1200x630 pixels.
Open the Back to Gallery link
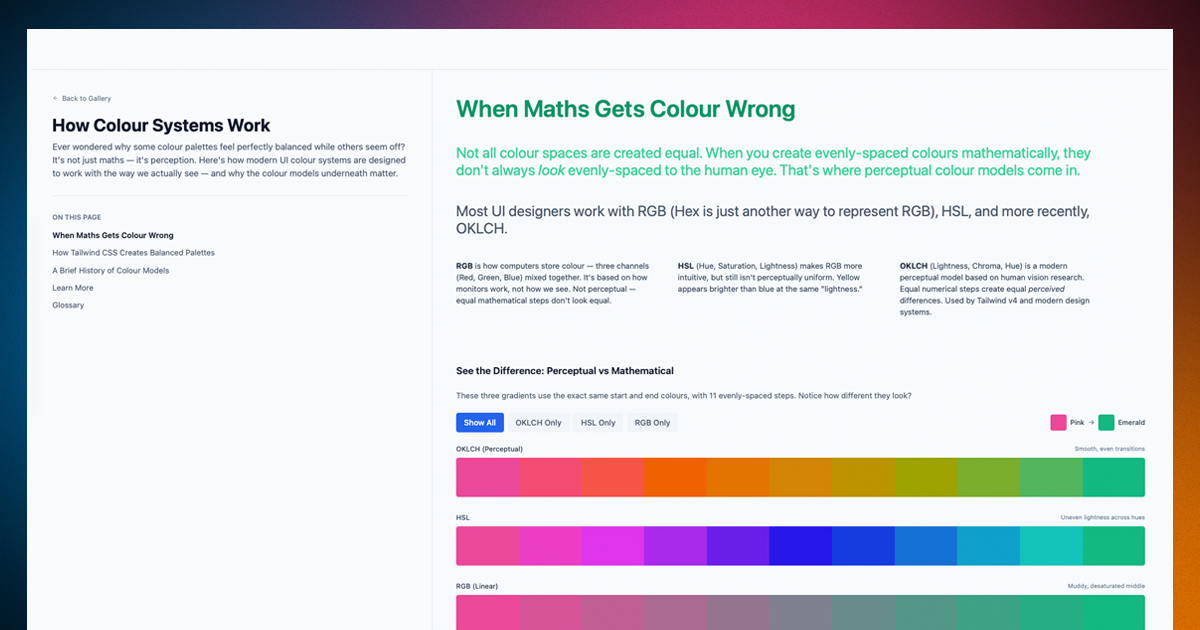click(x=86, y=99)
